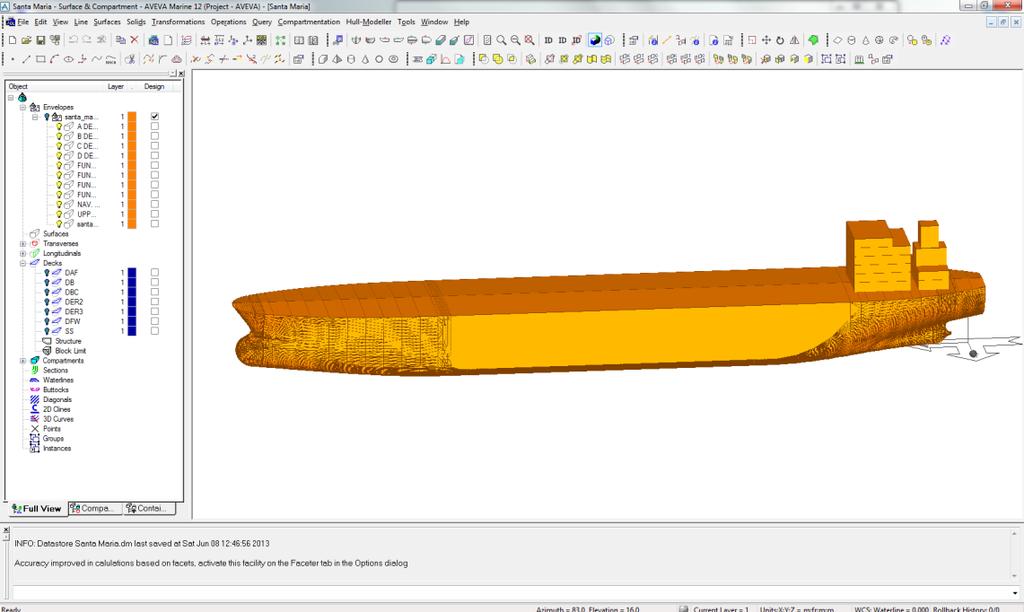Select the Ellipse drawing tool

pos(68,59)
